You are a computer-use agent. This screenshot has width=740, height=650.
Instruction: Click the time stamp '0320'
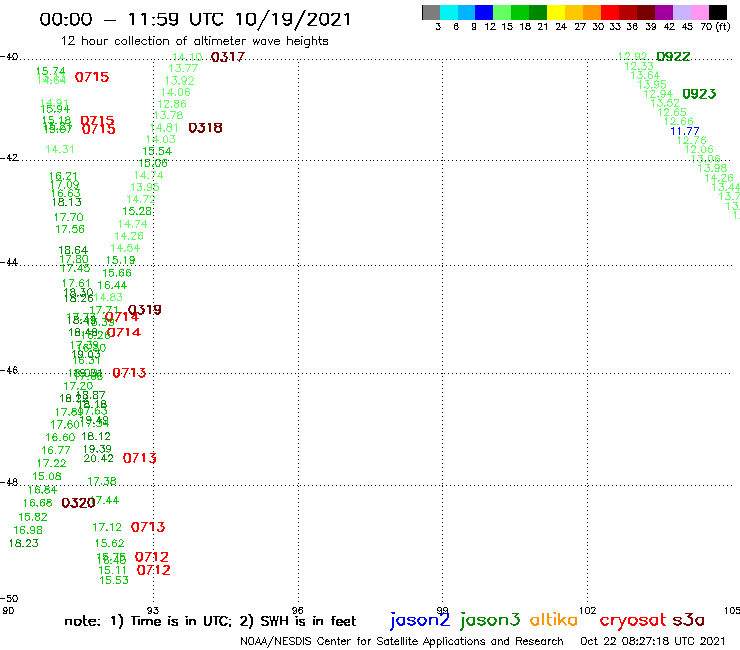tap(78, 503)
